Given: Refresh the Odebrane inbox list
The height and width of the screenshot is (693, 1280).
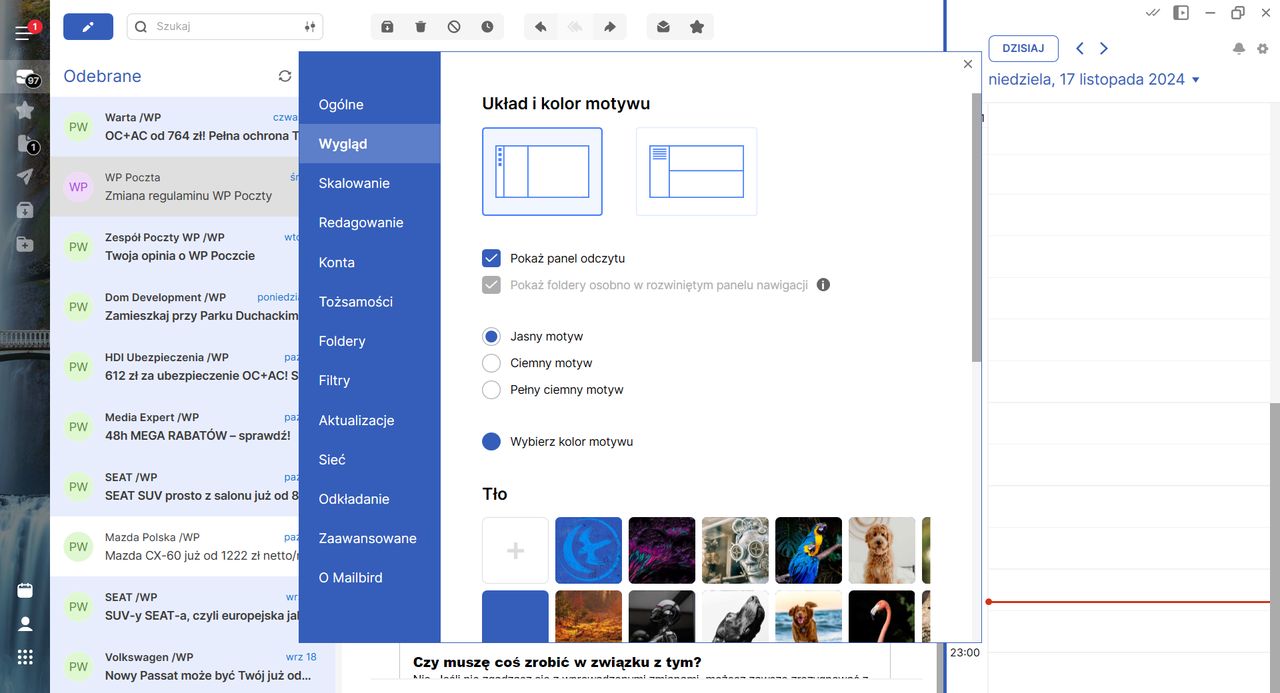Looking at the screenshot, I should 285,76.
